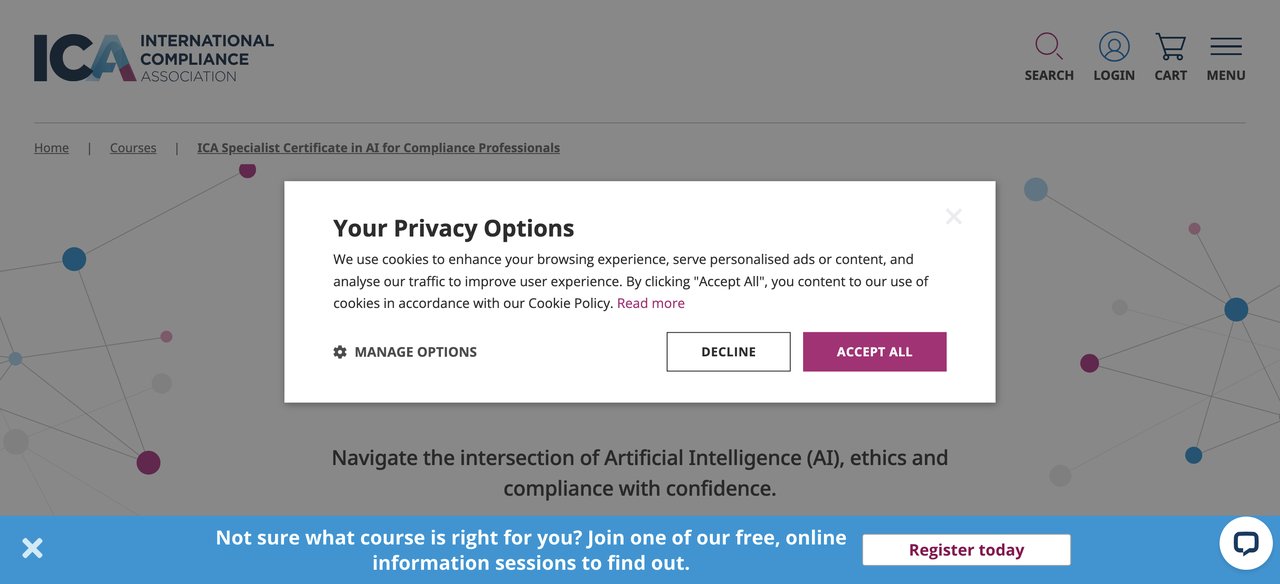Open the shopping cart icon
This screenshot has width=1280, height=584.
click(x=1169, y=45)
